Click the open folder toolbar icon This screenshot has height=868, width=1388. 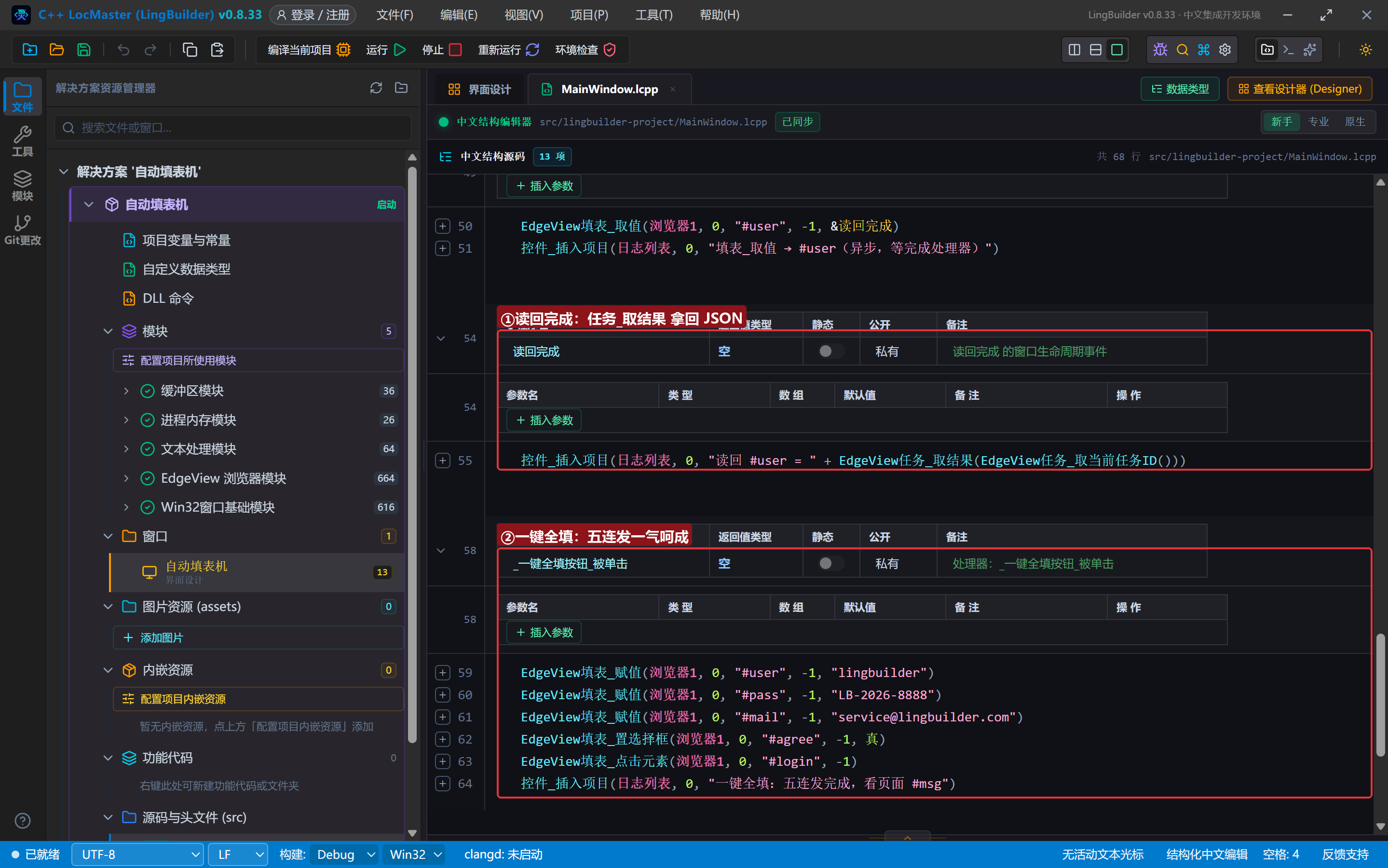(56, 50)
